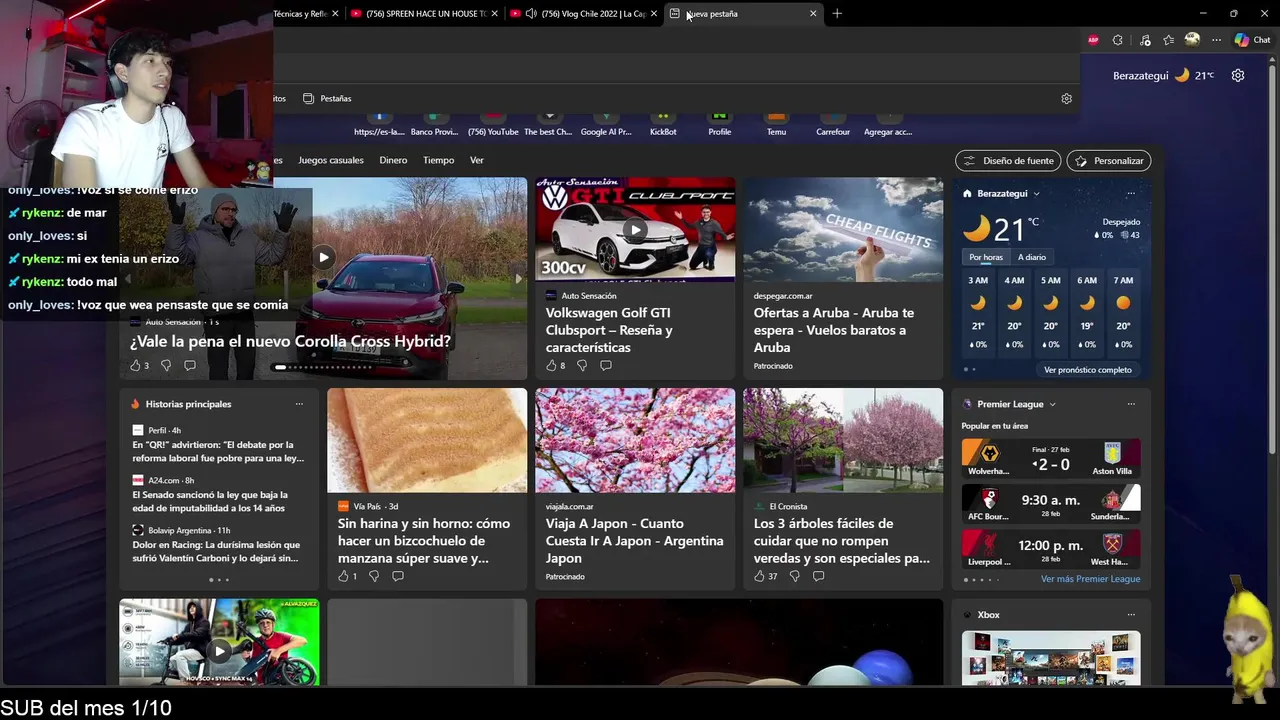This screenshot has height=720, width=1280.
Task: Open page settings gear beside Berazategui temperature
Action: 1238,75
